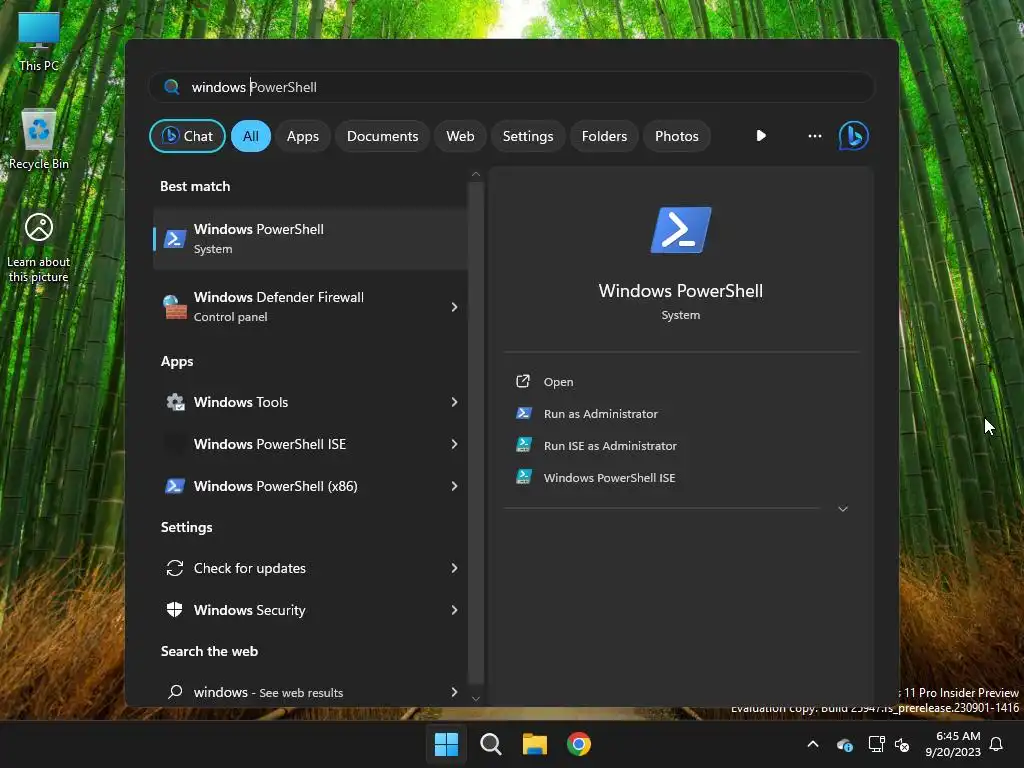Expand the windows web results chevron
Screen dimensions: 1024x768
[455, 692]
